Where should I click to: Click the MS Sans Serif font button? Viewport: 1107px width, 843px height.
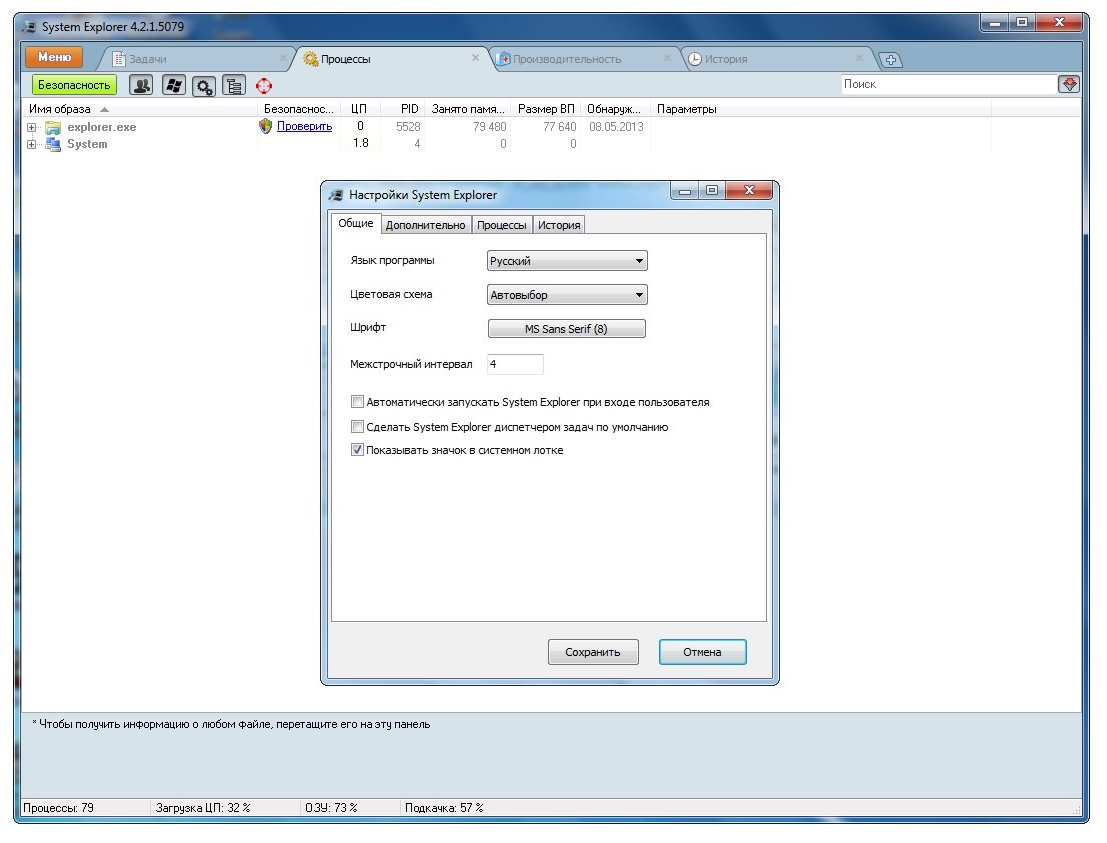(566, 329)
